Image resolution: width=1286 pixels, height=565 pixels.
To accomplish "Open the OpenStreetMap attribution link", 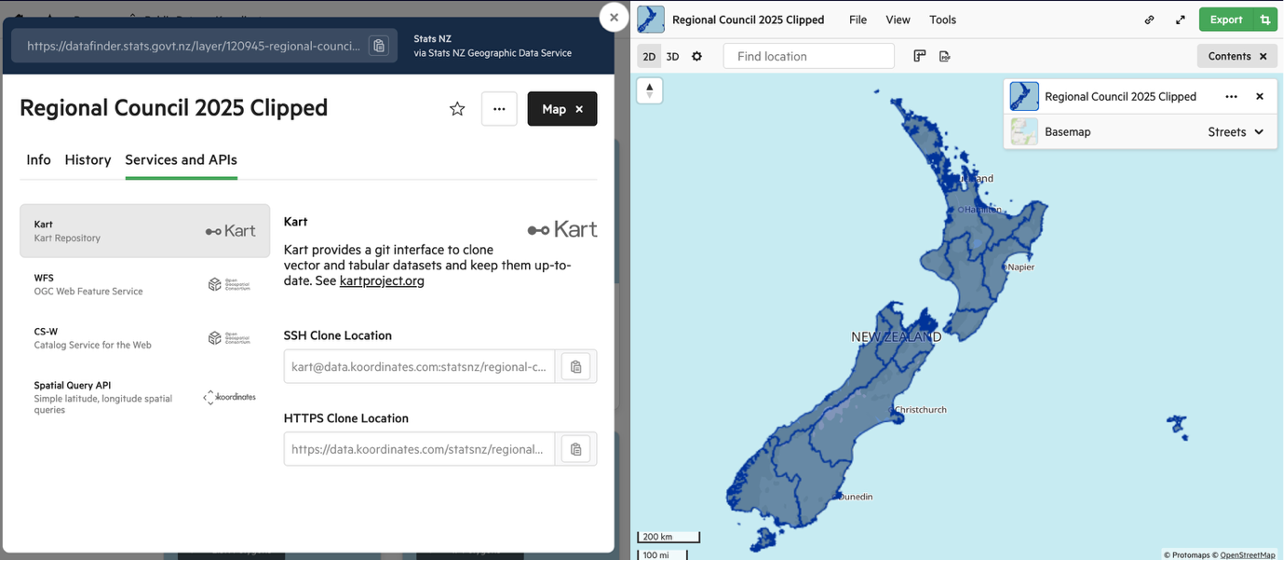I will click(x=1247, y=555).
